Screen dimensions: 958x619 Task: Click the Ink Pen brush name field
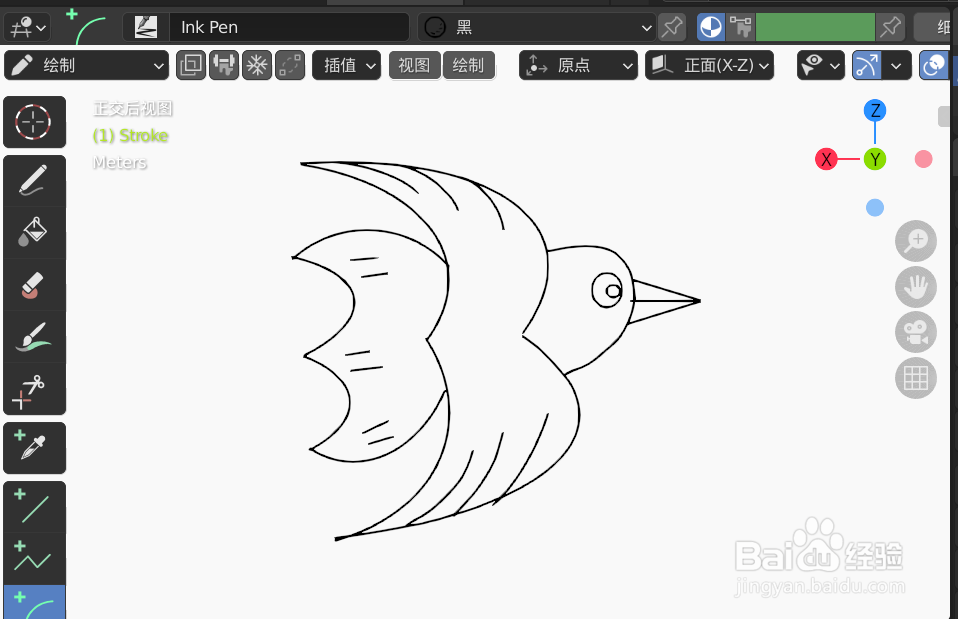(x=290, y=27)
